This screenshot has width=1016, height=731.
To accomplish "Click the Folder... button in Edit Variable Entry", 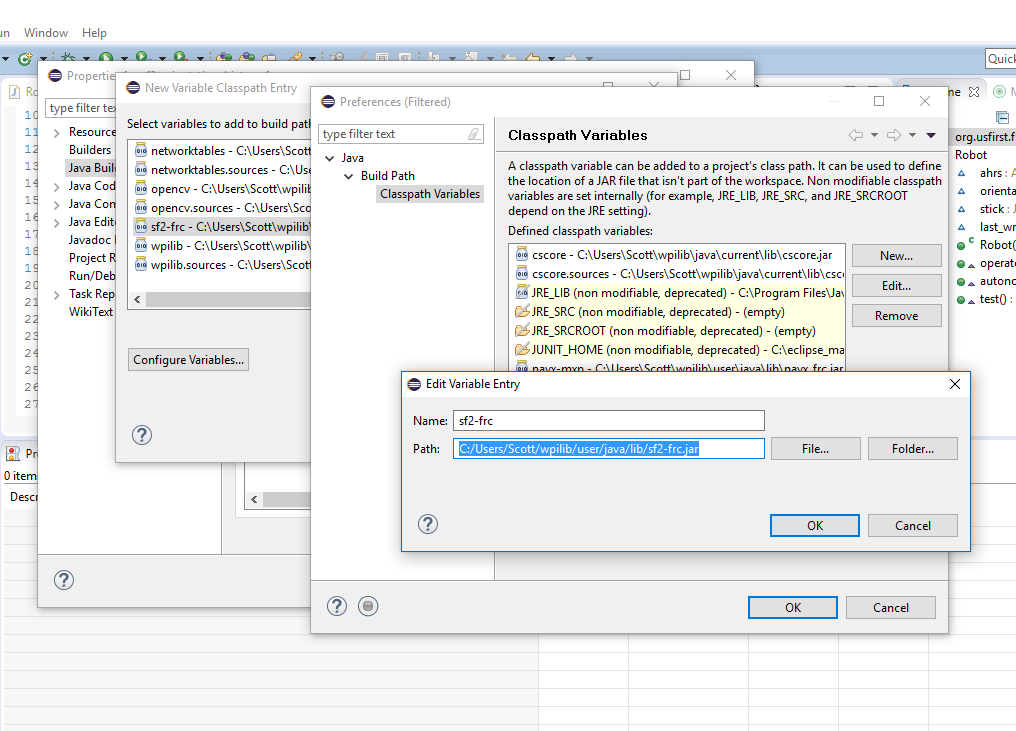I will [912, 449].
